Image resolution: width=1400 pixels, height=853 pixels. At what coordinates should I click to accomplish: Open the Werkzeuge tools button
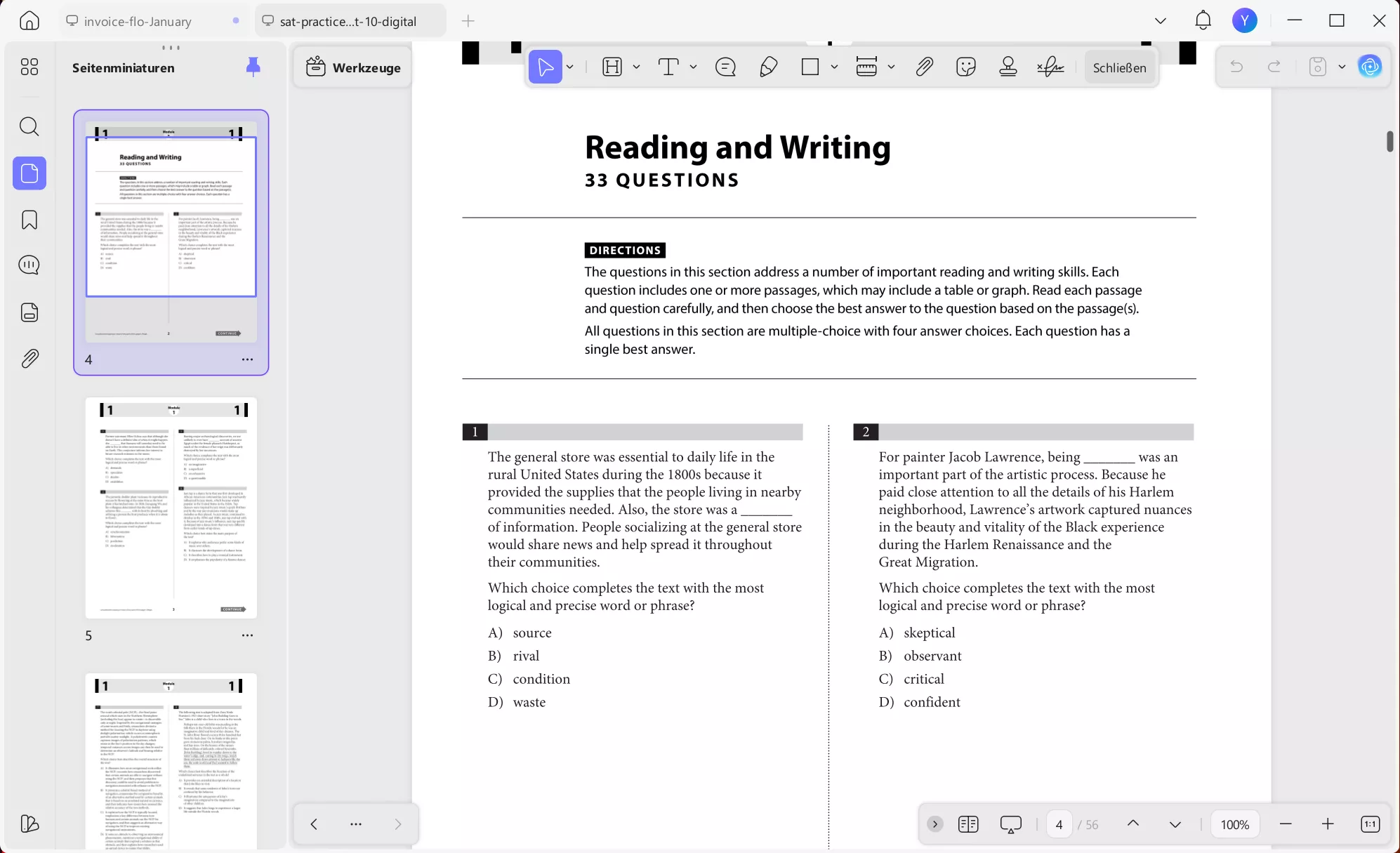[353, 67]
